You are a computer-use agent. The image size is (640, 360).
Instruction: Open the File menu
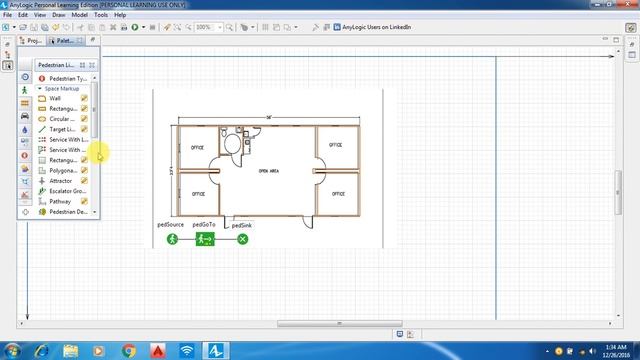click(7, 15)
